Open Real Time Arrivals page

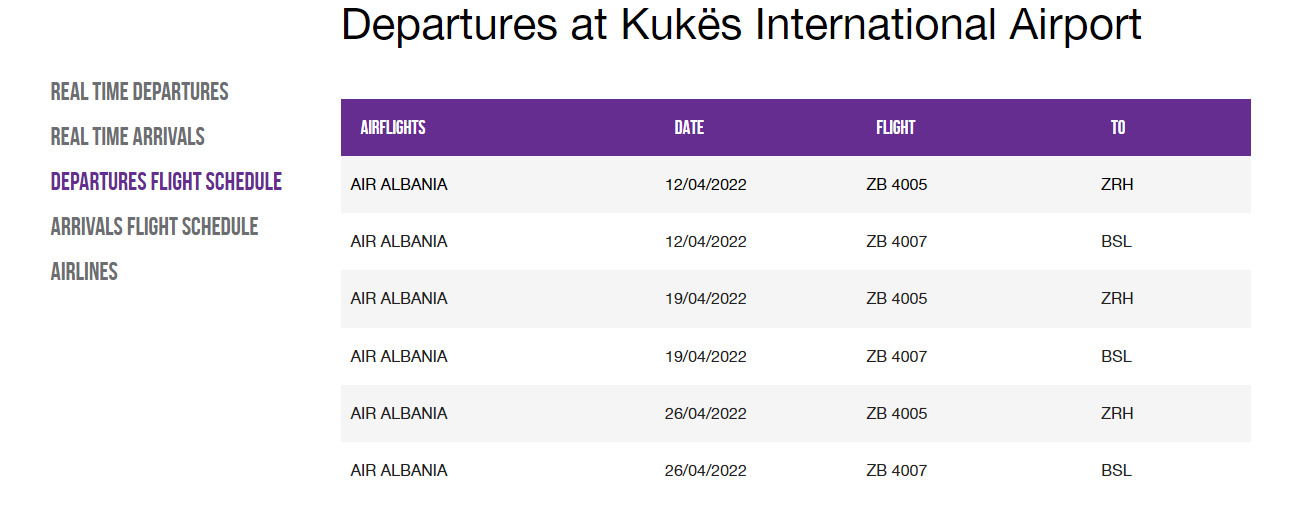coord(127,137)
